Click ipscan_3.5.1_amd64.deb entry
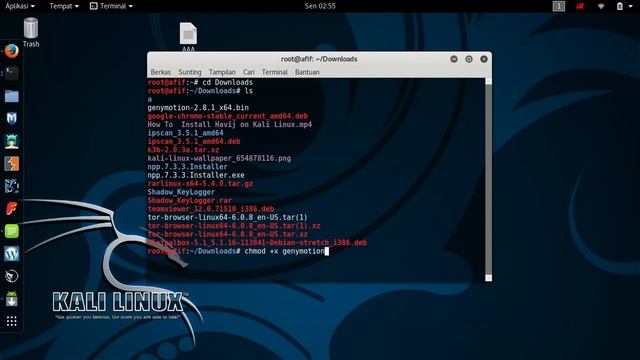 click(x=194, y=141)
